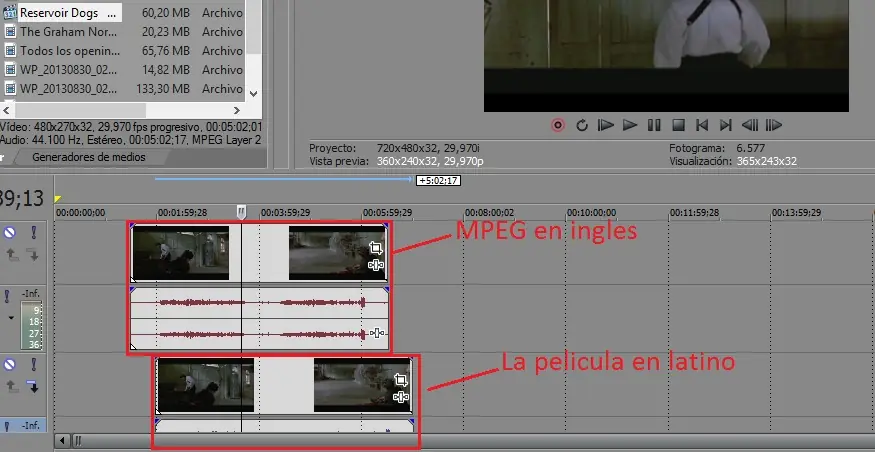
Task: Click the audio track level meter
Action: point(31,326)
